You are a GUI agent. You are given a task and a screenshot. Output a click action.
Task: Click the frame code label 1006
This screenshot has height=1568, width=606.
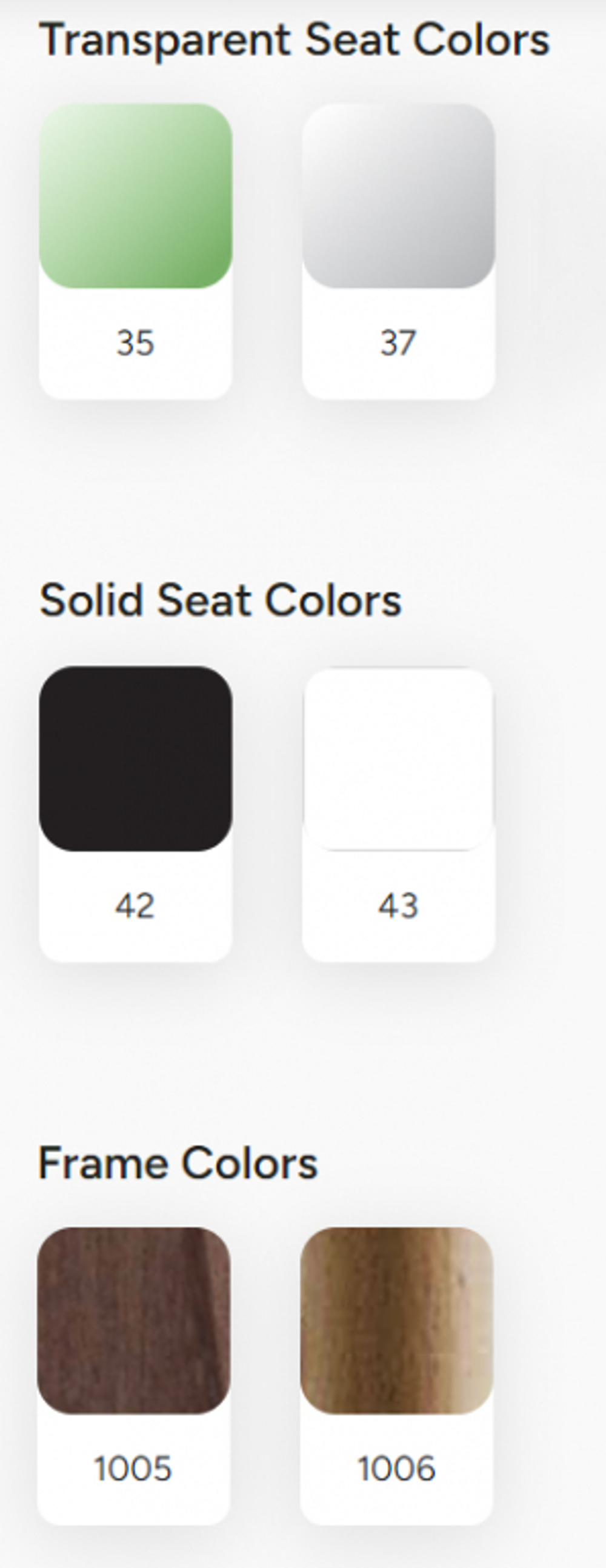click(397, 1467)
